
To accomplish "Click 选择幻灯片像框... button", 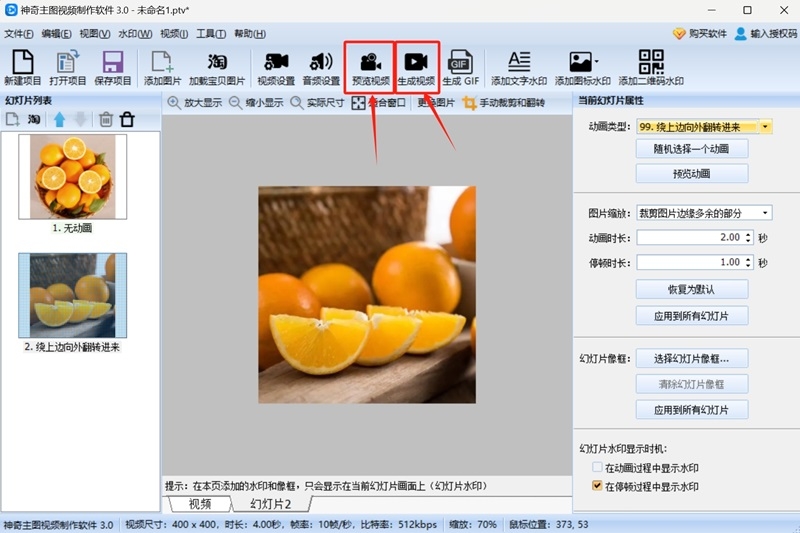I will click(x=692, y=359).
